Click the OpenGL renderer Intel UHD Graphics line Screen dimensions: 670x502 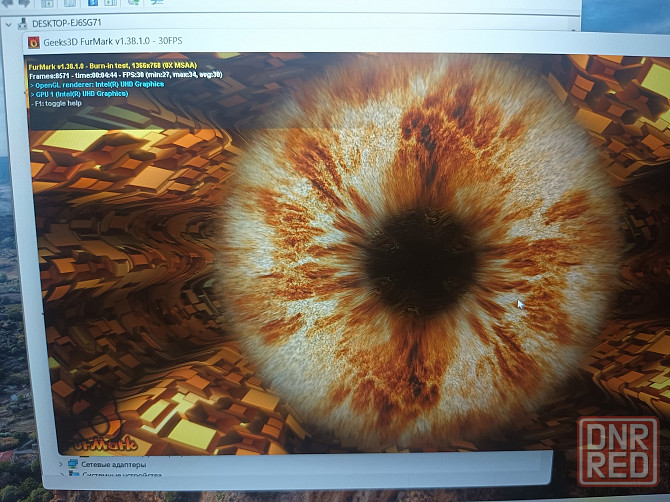coord(97,85)
